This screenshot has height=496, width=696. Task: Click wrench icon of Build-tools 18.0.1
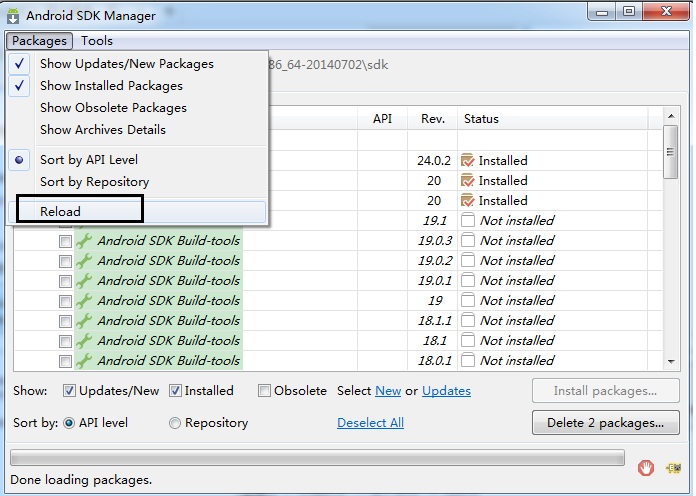[84, 361]
